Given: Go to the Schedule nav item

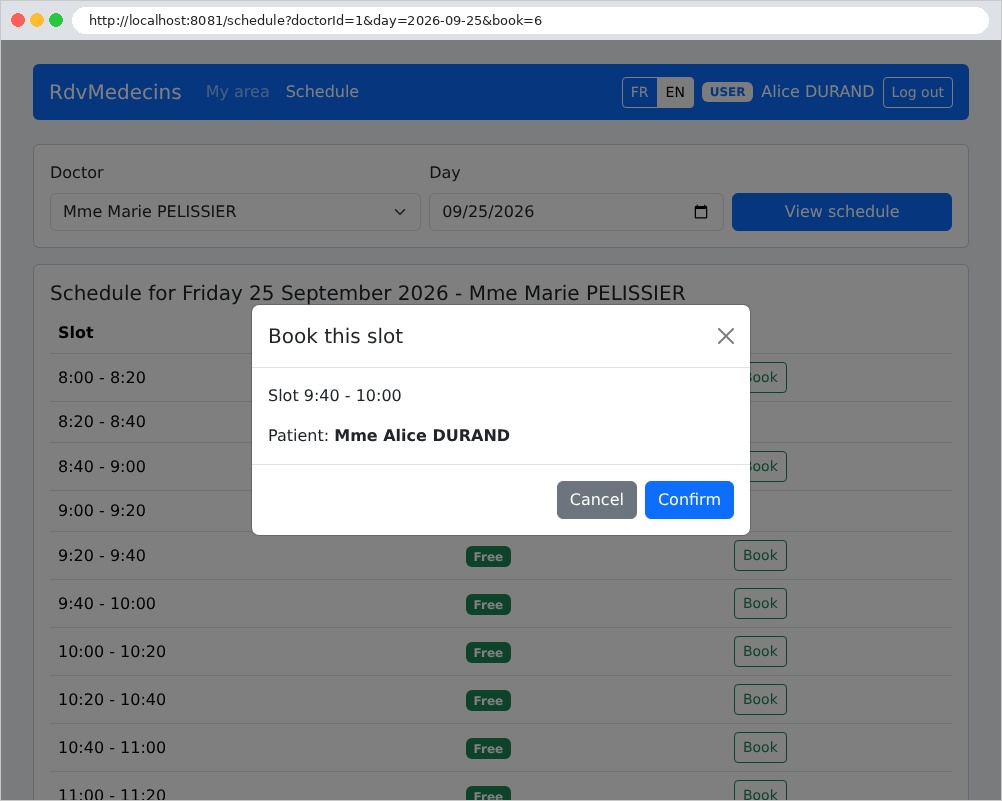Looking at the screenshot, I should (x=322, y=91).
